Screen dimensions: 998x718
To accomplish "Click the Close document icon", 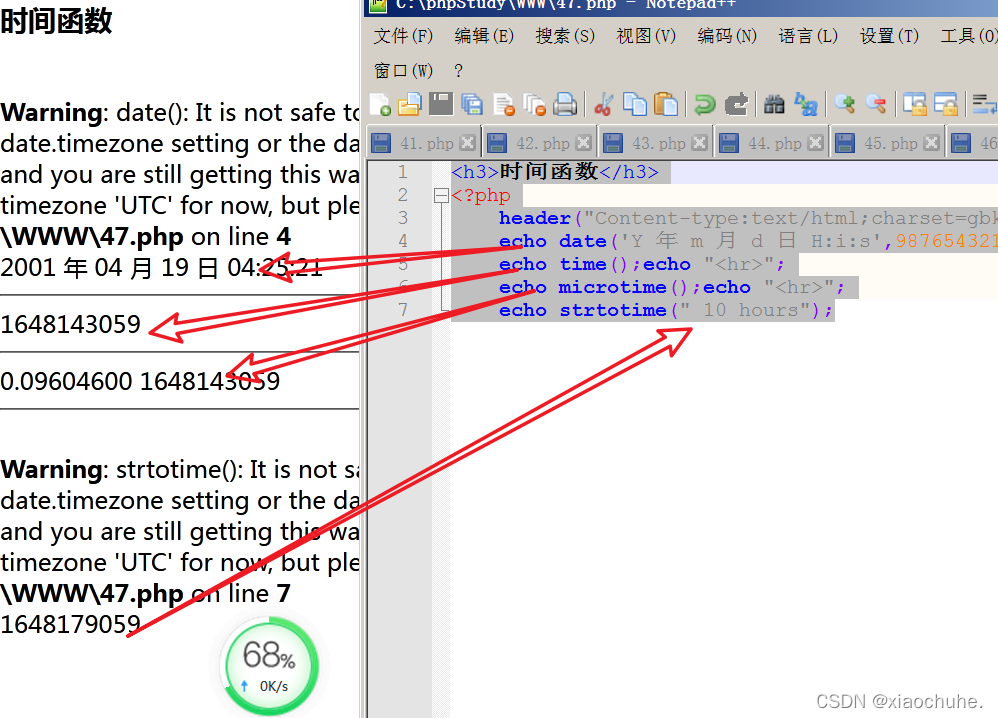I will coord(503,104).
